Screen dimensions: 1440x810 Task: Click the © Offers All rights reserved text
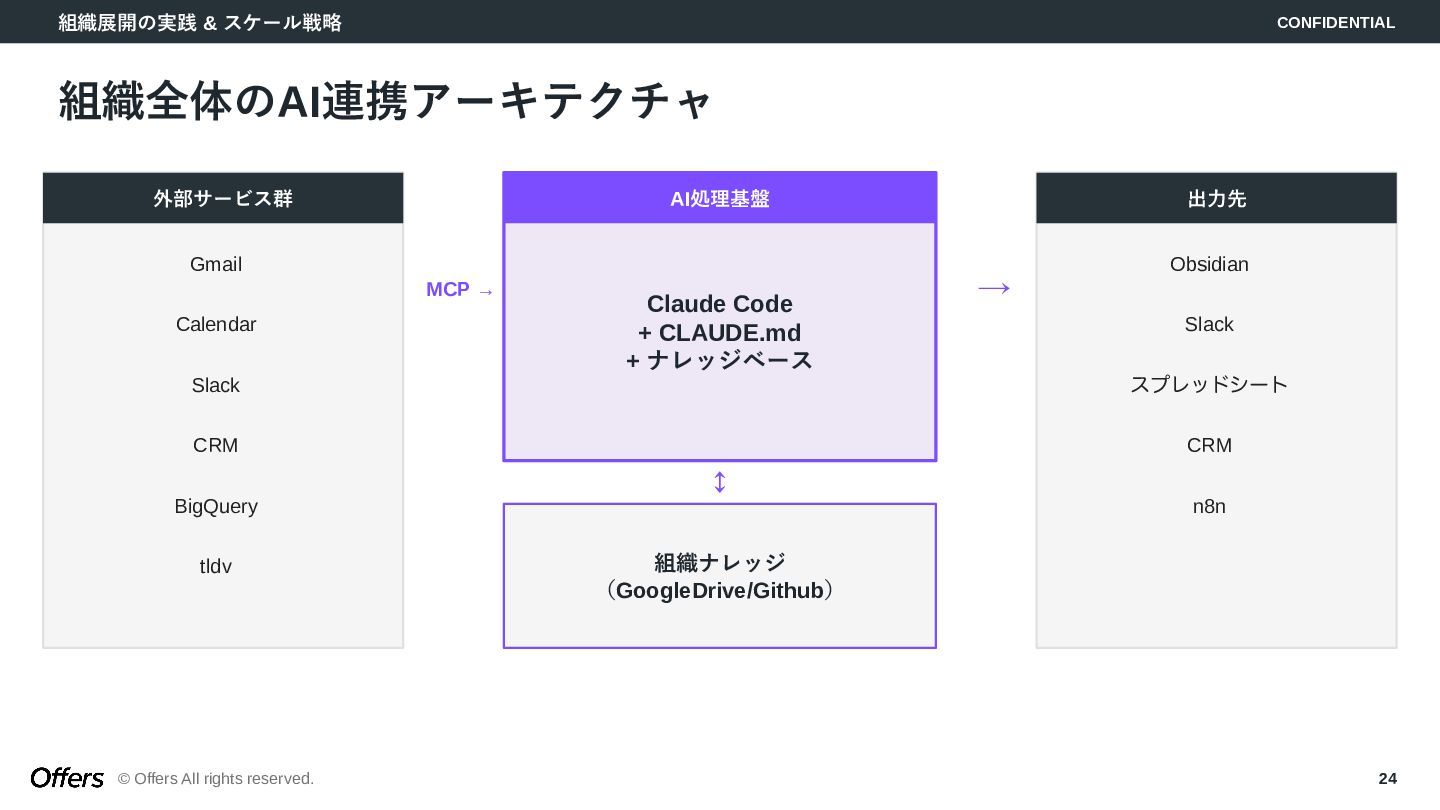point(216,778)
